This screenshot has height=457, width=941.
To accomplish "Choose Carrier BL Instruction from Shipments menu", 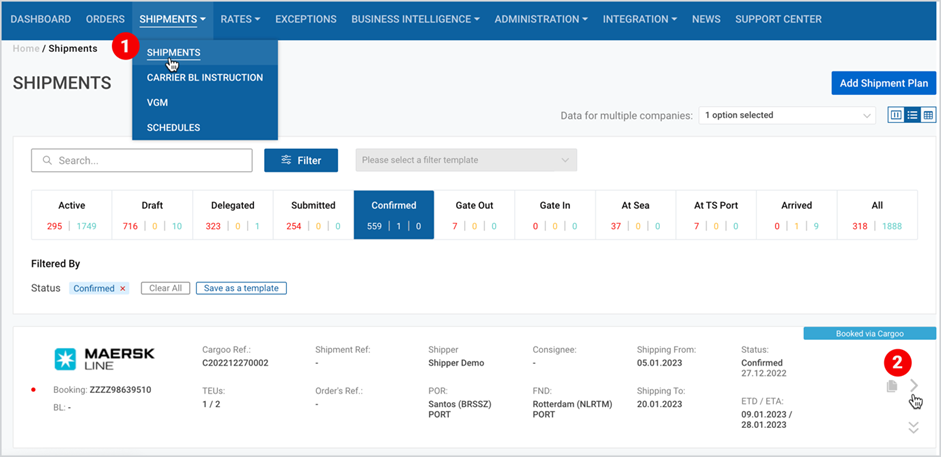I will pyautogui.click(x=205, y=77).
